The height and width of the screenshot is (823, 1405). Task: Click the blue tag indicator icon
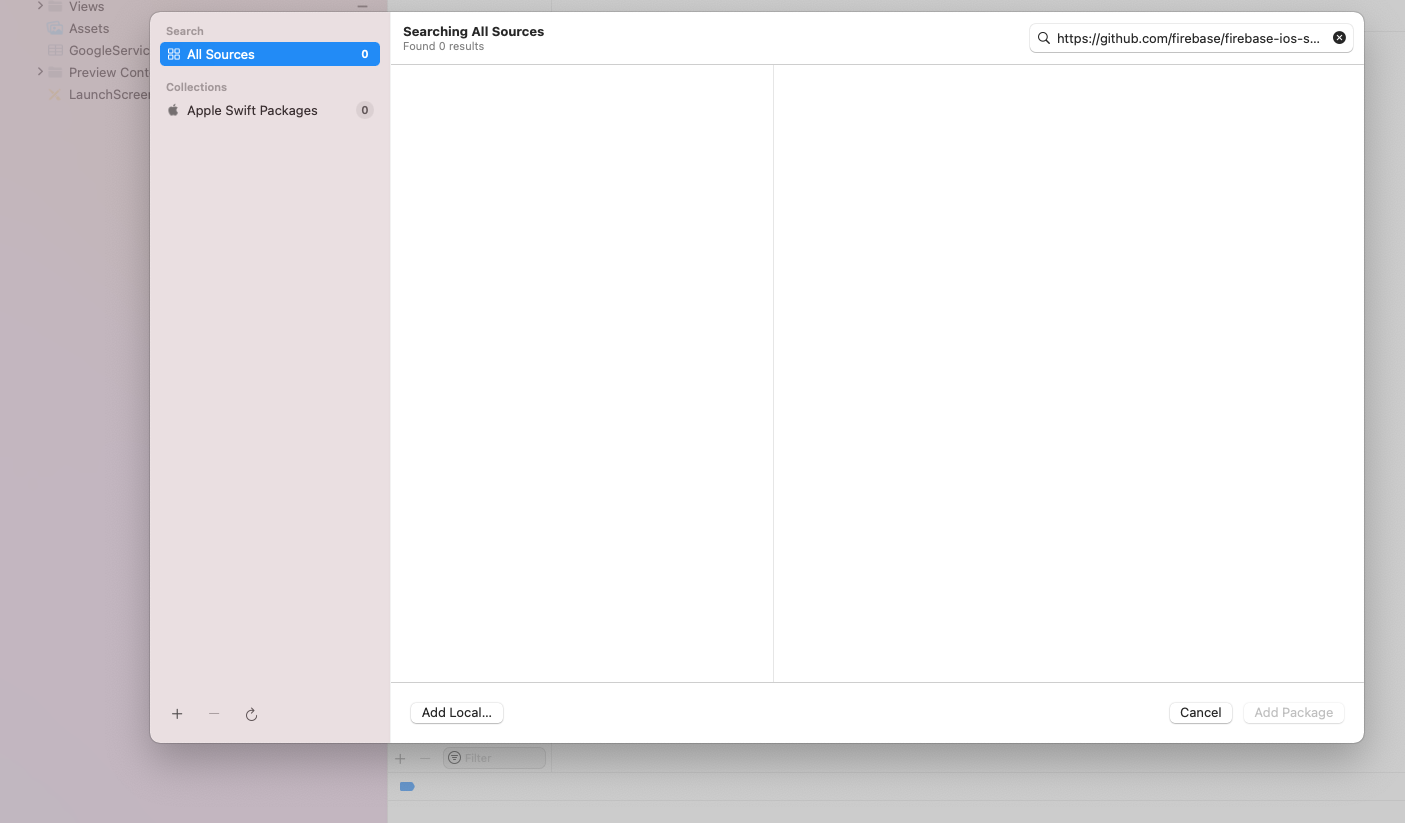[x=407, y=787]
